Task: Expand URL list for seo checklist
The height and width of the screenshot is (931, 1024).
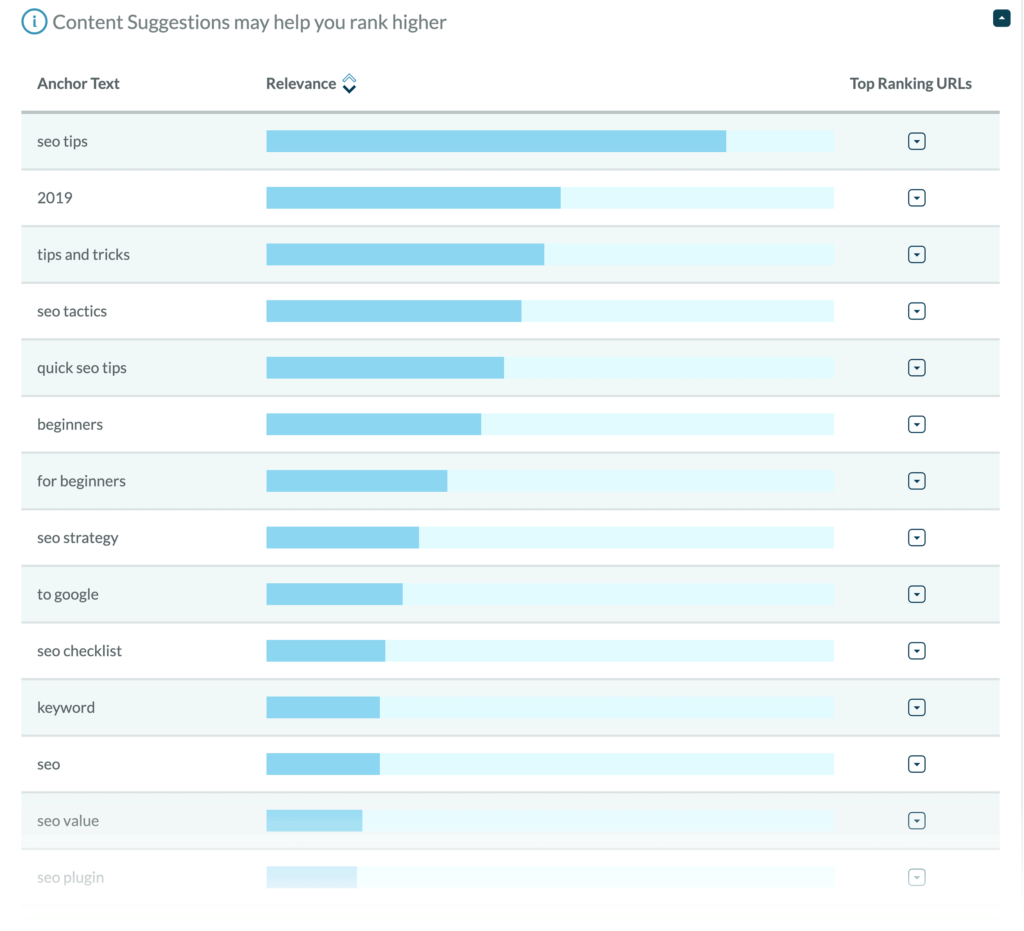Action: tap(916, 651)
